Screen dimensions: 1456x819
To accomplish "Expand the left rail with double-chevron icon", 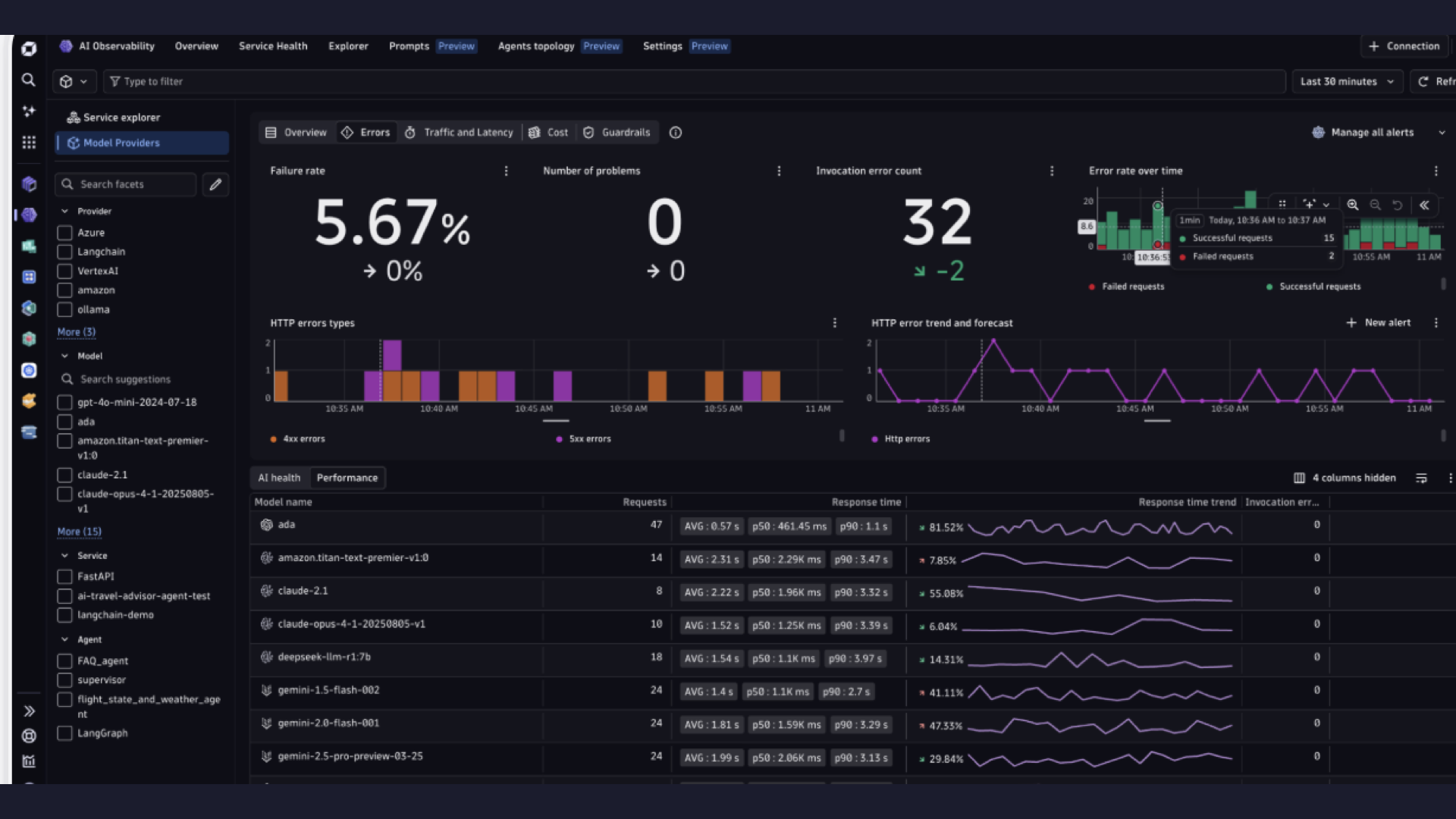I will click(29, 711).
